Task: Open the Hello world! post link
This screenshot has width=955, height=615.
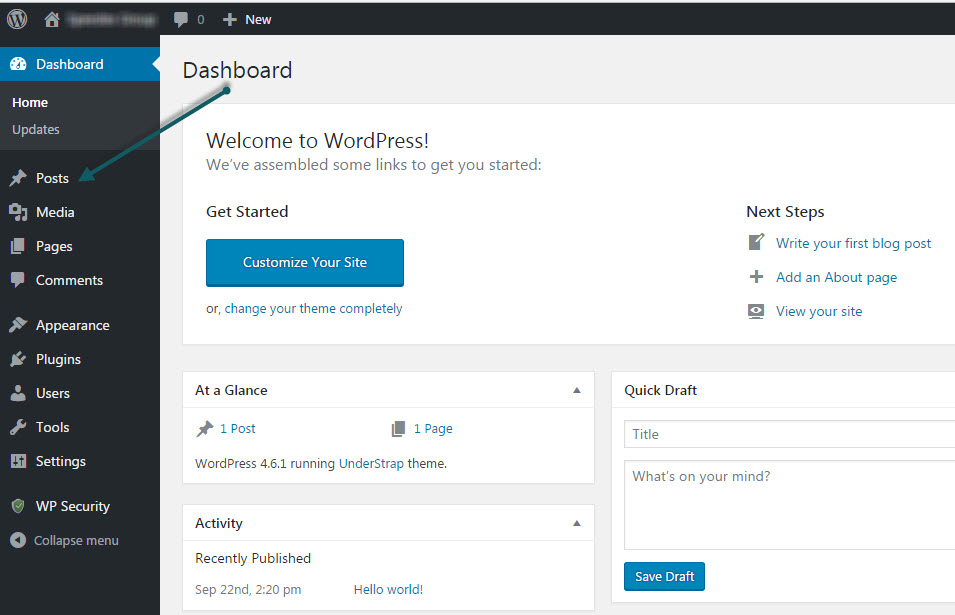Action: click(x=389, y=589)
